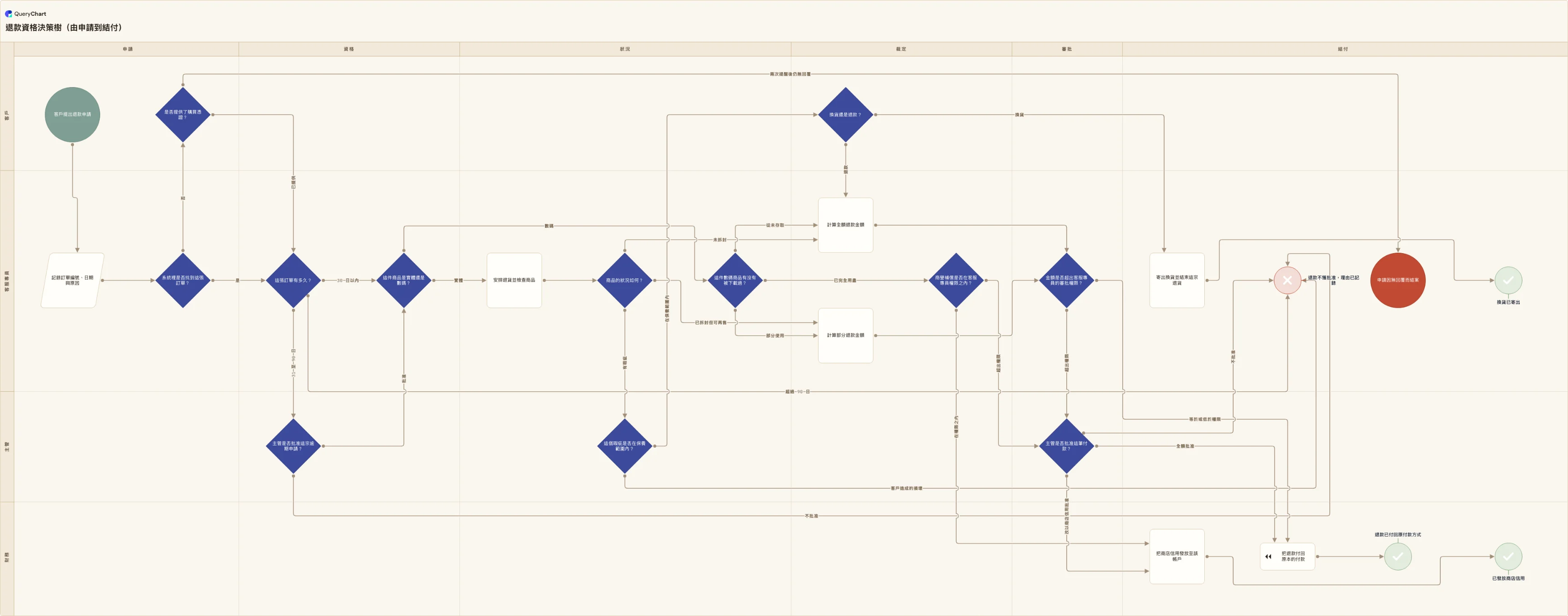The image size is (1568, 616).
Task: Select the 這件商品是實體還是數碼？ diamond
Action: [x=403, y=281]
